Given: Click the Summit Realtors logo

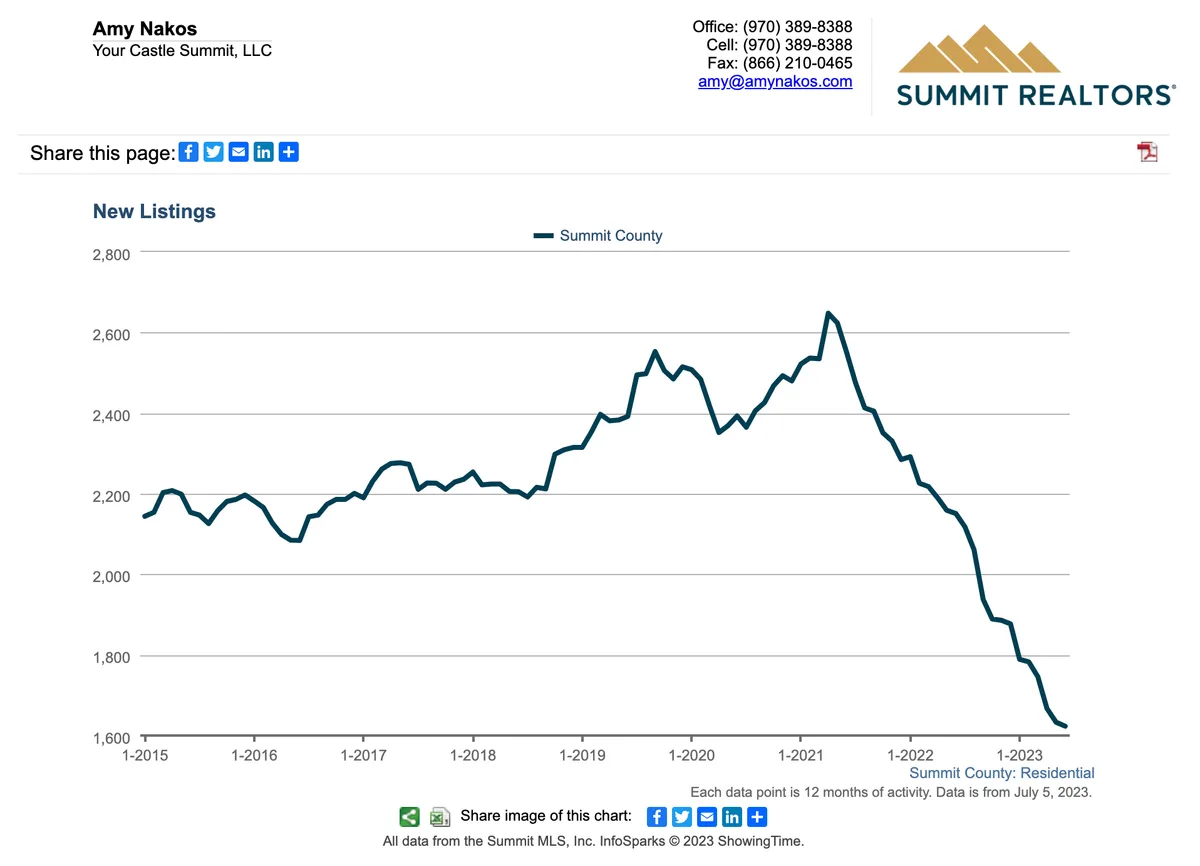Looking at the screenshot, I should click(1035, 66).
